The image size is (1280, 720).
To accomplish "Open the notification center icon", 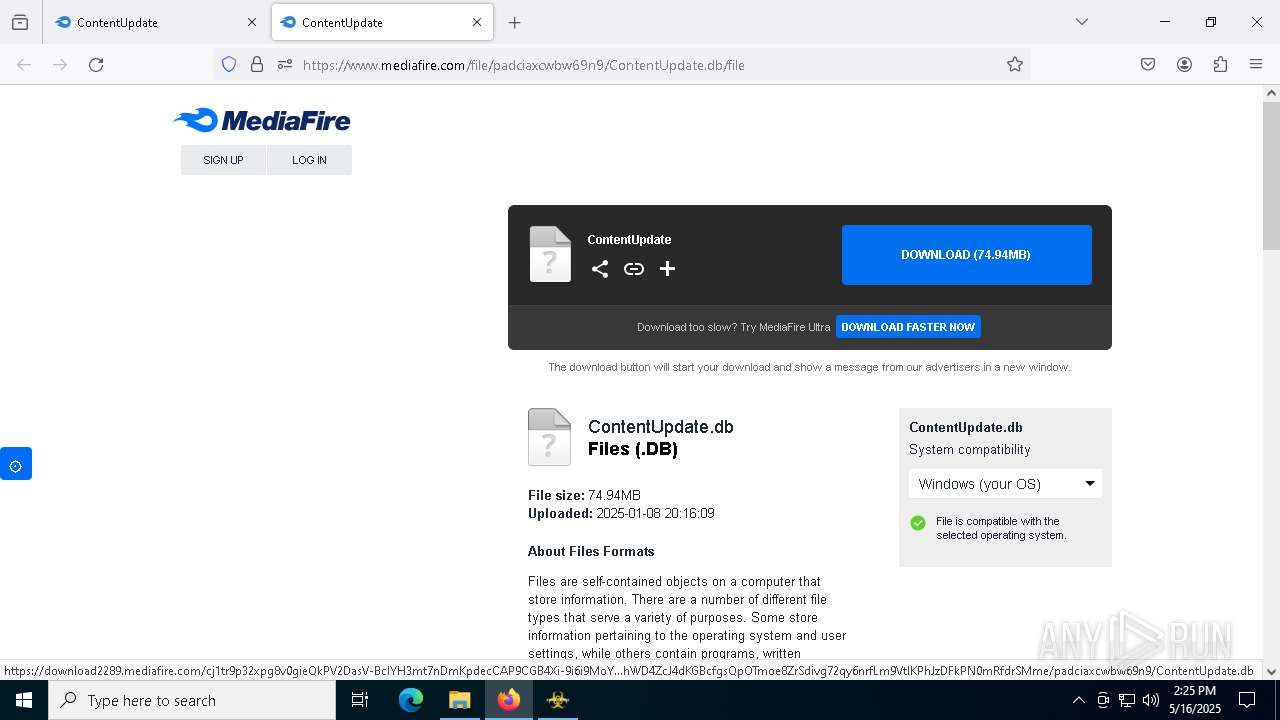I will tap(1247, 700).
